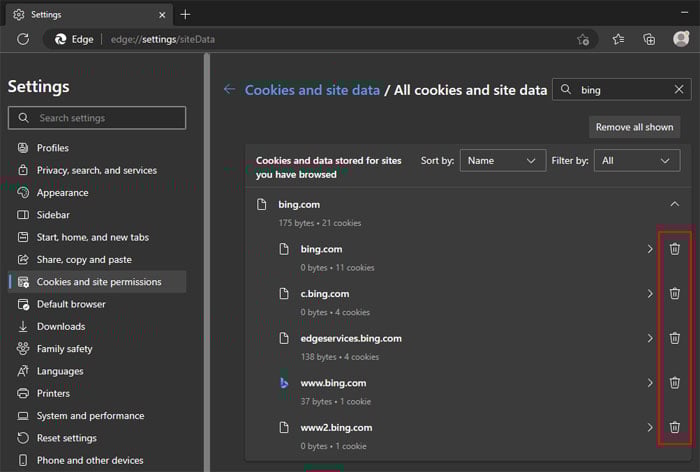Remove edgeservices.bing.com cookies with trash icon

674,338
